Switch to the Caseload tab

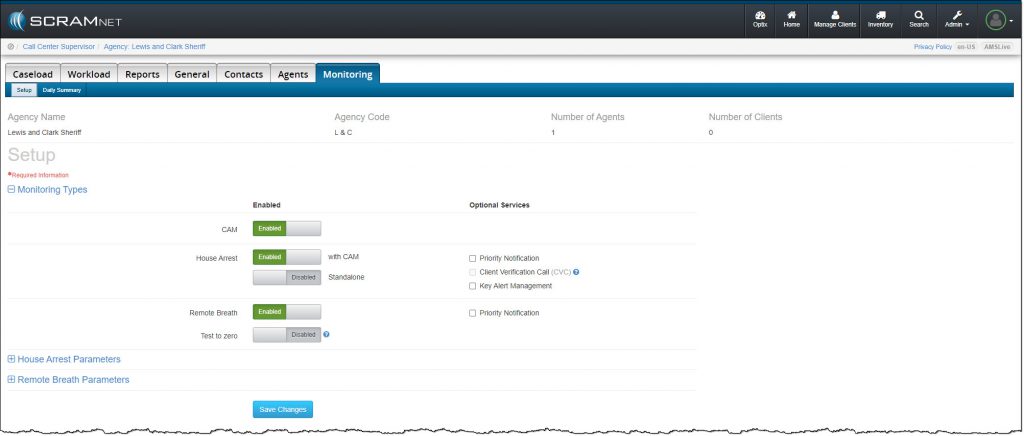point(32,74)
